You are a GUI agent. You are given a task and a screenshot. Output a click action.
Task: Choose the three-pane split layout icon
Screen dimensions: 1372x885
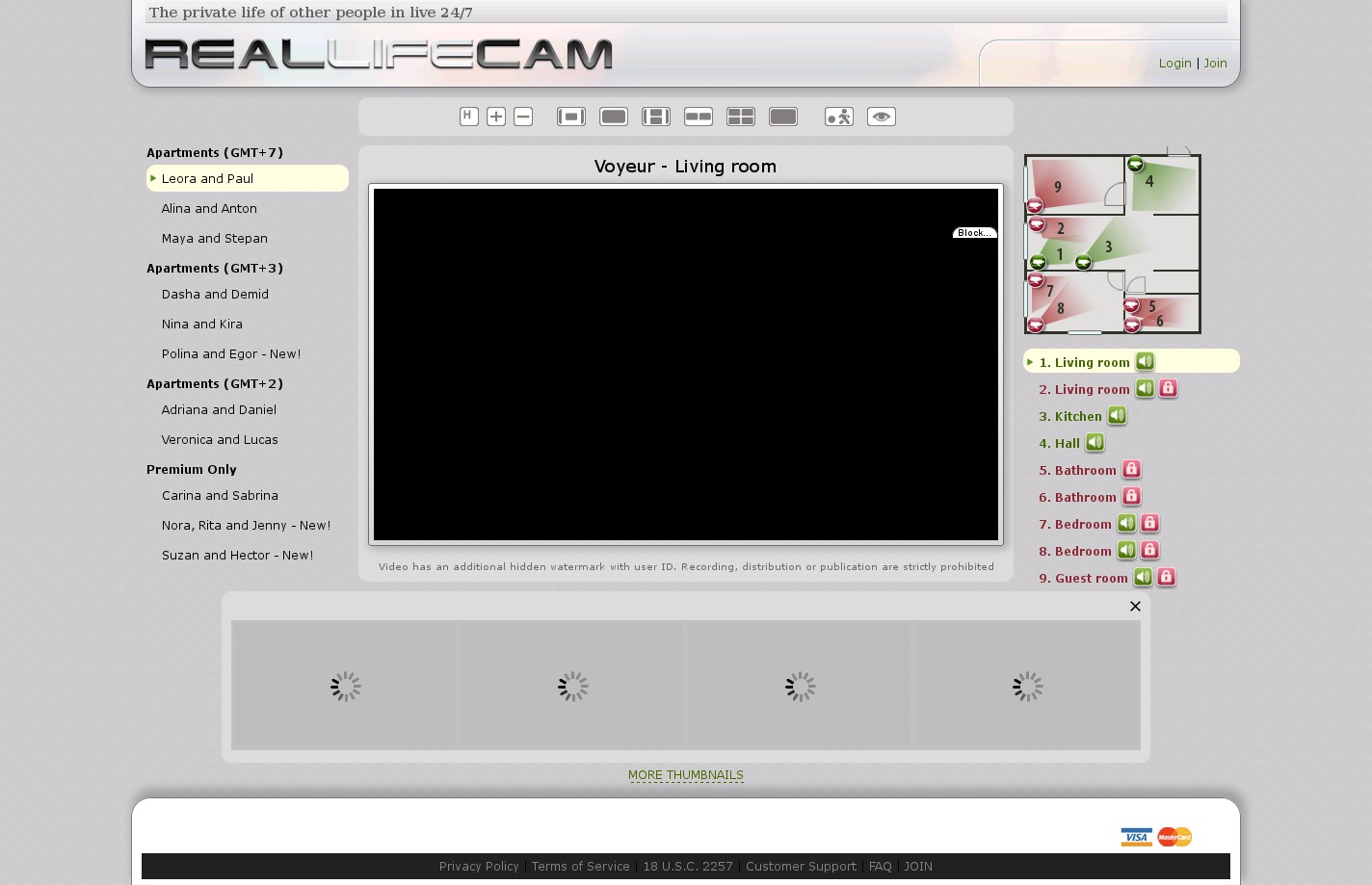point(656,117)
